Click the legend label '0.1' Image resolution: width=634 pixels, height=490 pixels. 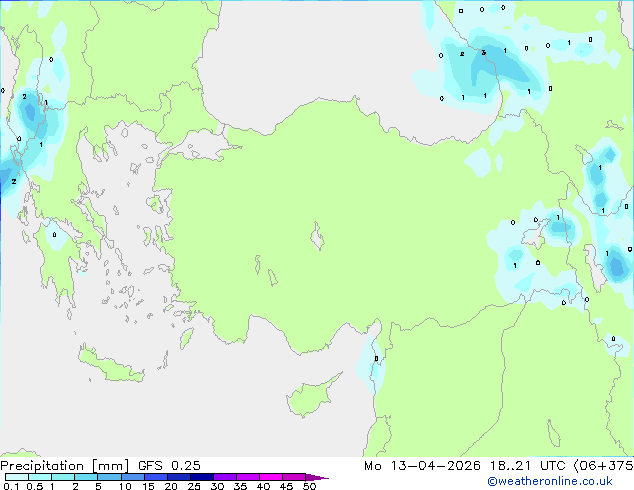(x=11, y=486)
